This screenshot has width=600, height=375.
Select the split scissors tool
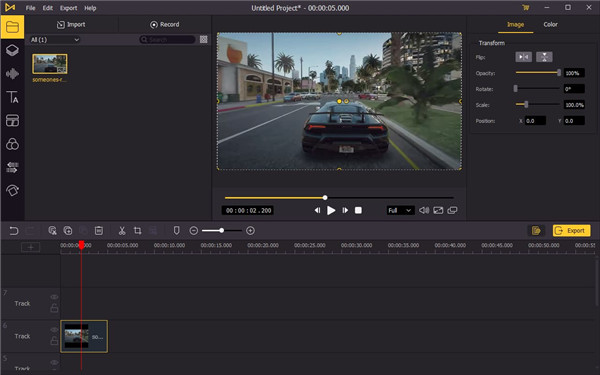(x=122, y=230)
